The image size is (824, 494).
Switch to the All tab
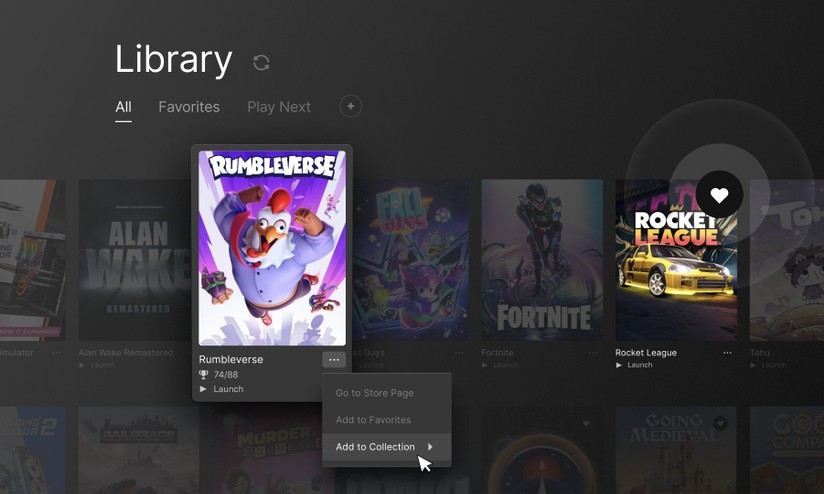pos(123,107)
